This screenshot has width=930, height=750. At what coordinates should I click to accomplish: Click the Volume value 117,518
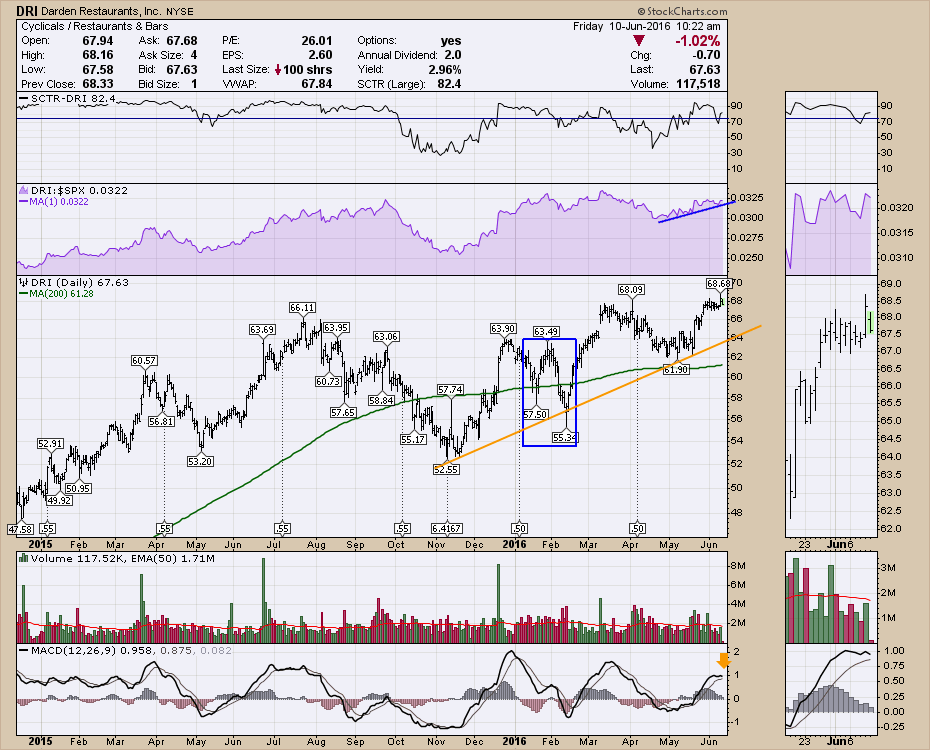[x=698, y=84]
